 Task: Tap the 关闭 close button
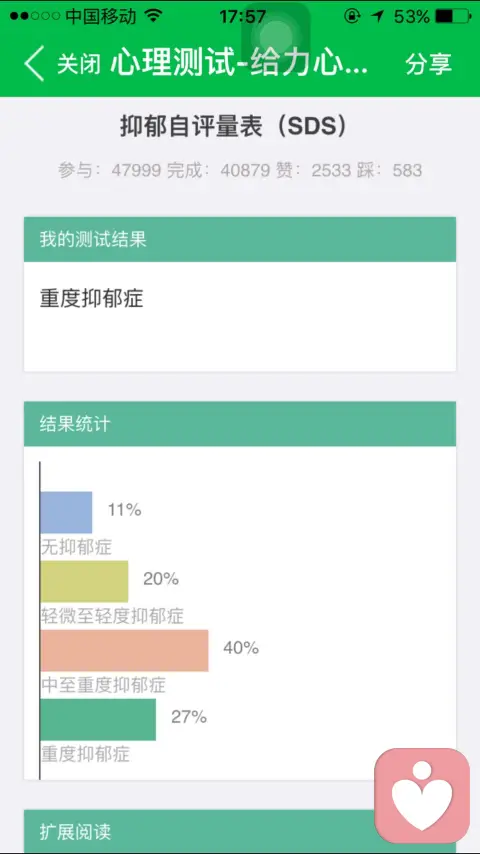point(79,64)
